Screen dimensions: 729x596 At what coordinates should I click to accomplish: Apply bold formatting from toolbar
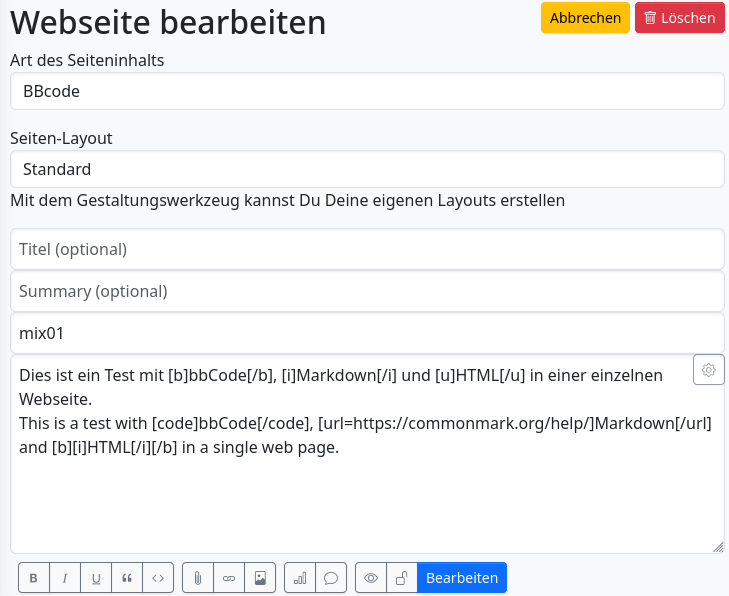[34, 578]
